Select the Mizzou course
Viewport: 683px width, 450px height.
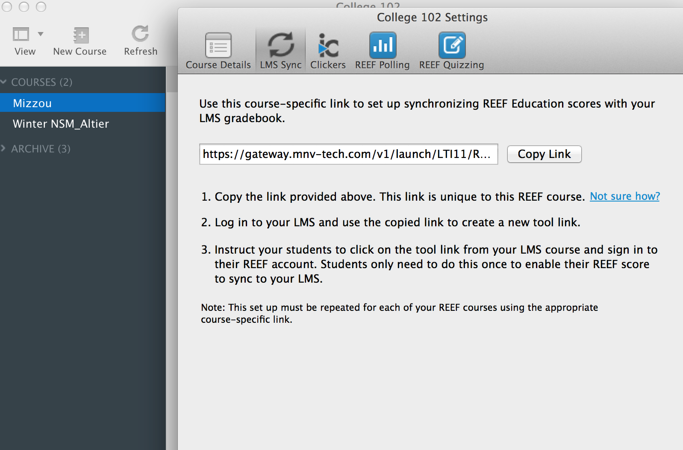(x=83, y=103)
